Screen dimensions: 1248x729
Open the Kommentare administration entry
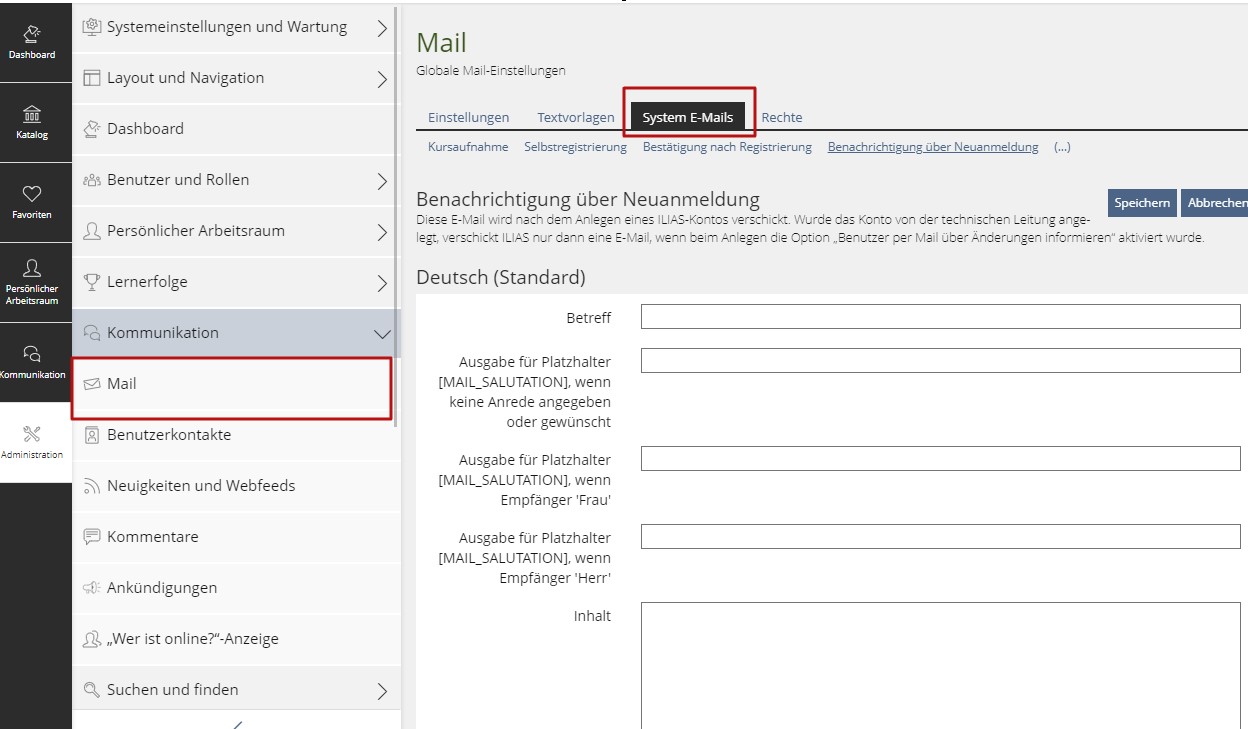[153, 537]
